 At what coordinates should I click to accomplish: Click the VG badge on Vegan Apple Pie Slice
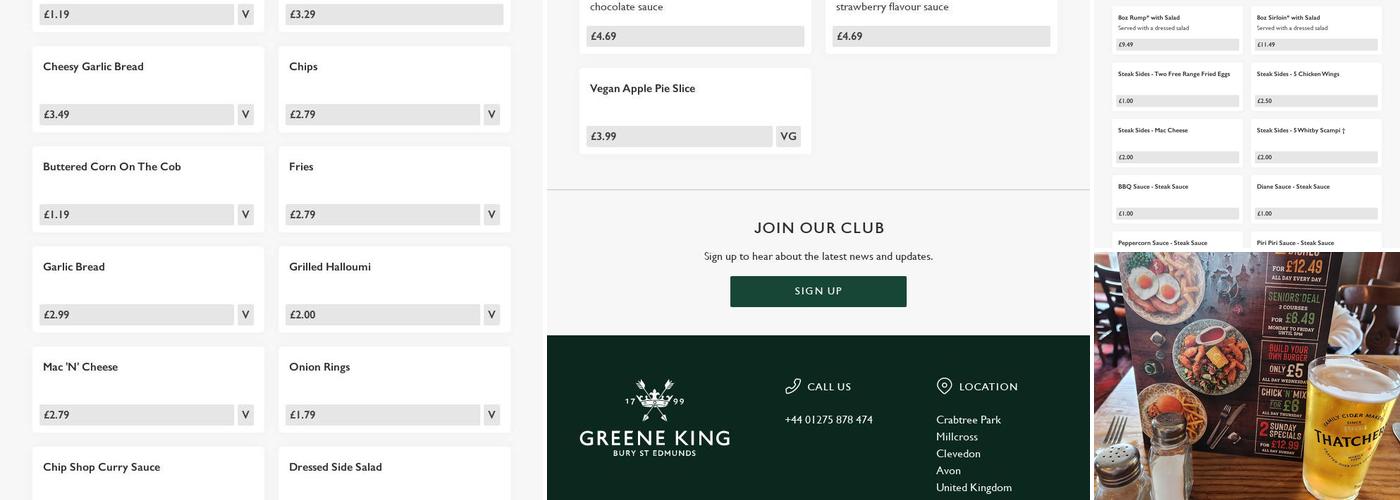tap(788, 137)
